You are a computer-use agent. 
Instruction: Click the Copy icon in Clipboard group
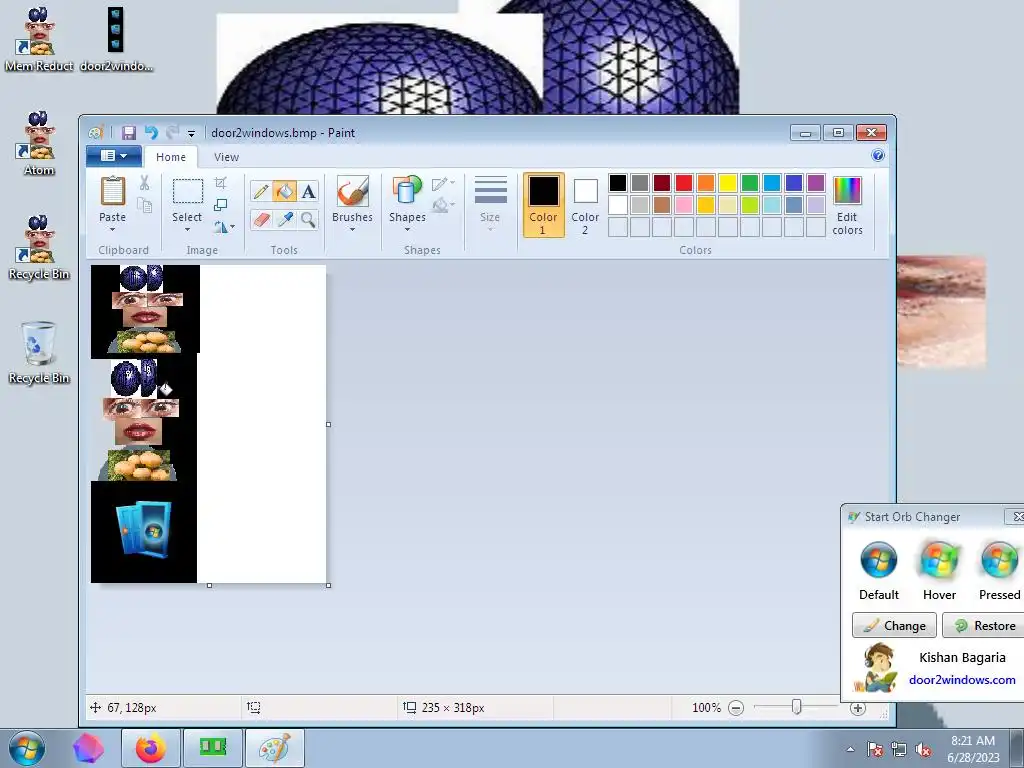pos(144,206)
